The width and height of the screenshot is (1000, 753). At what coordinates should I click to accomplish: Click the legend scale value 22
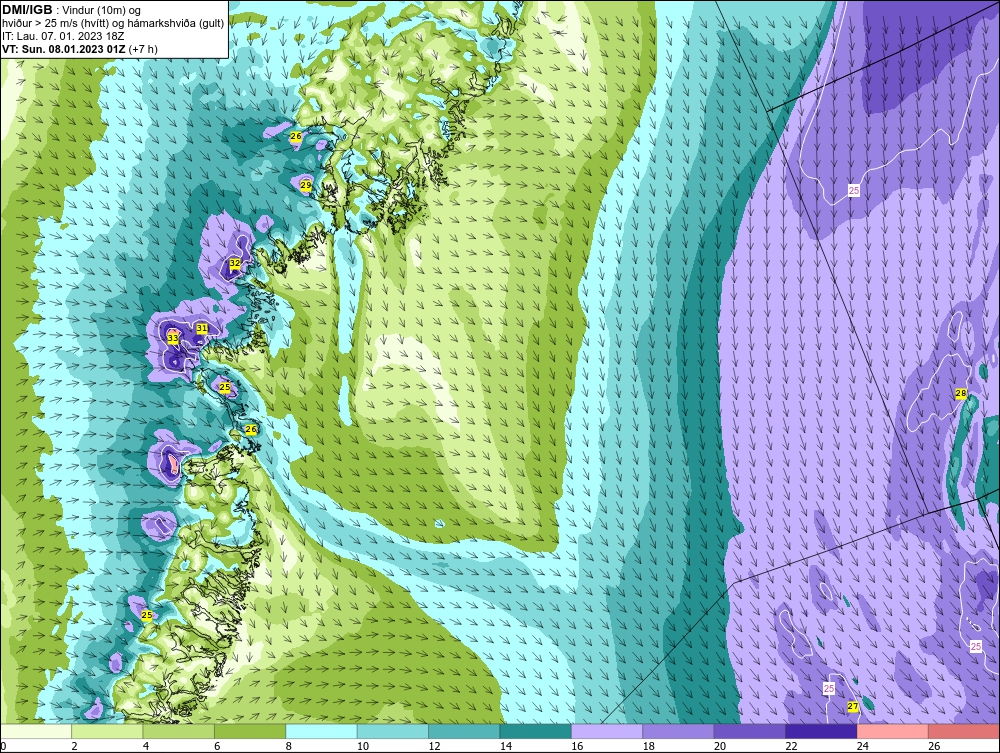791,746
